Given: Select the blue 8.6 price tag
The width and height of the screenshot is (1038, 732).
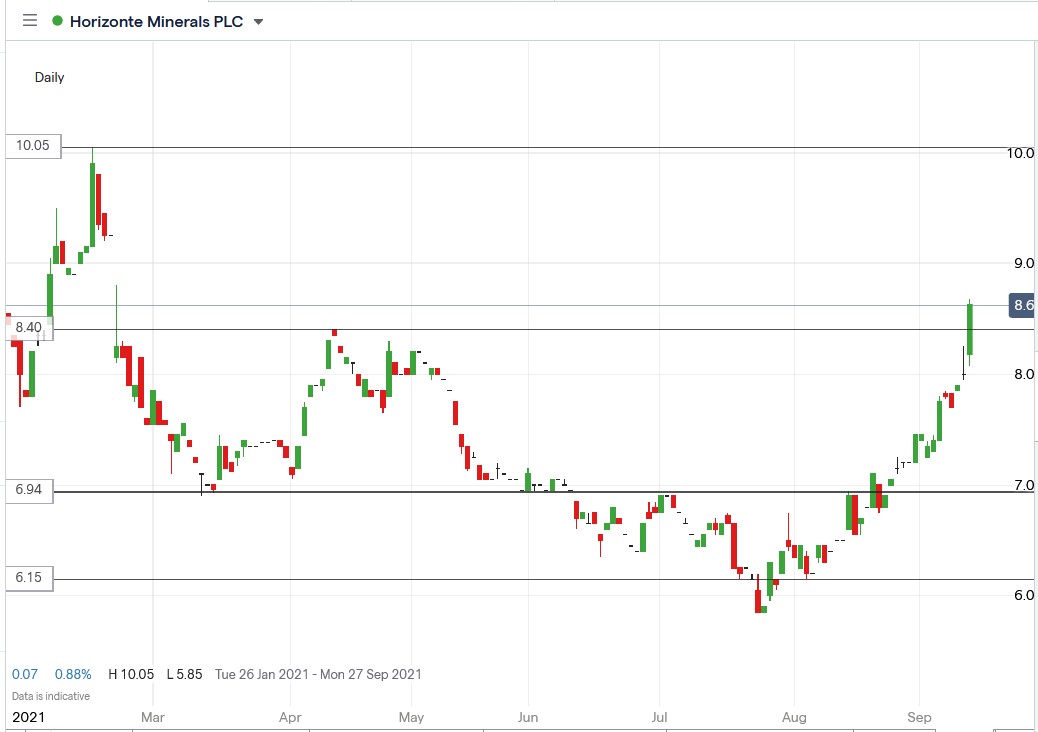Looking at the screenshot, I should 1021,307.
